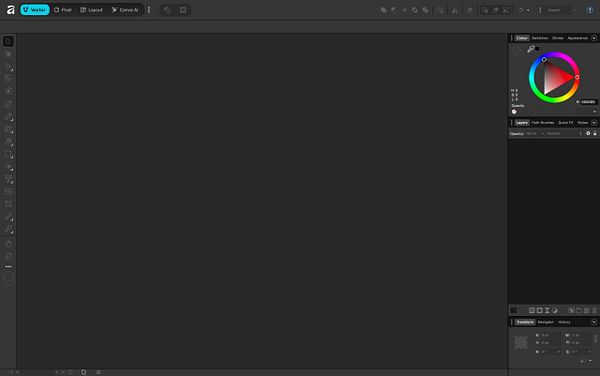Switch to the Layout studio
Image resolution: width=600 pixels, height=376 pixels.
pyautogui.click(x=91, y=10)
